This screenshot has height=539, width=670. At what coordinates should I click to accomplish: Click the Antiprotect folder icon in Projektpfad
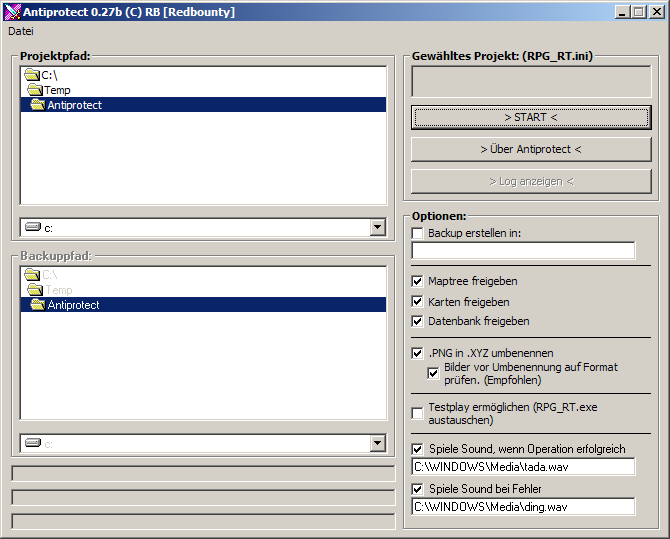[x=38, y=105]
